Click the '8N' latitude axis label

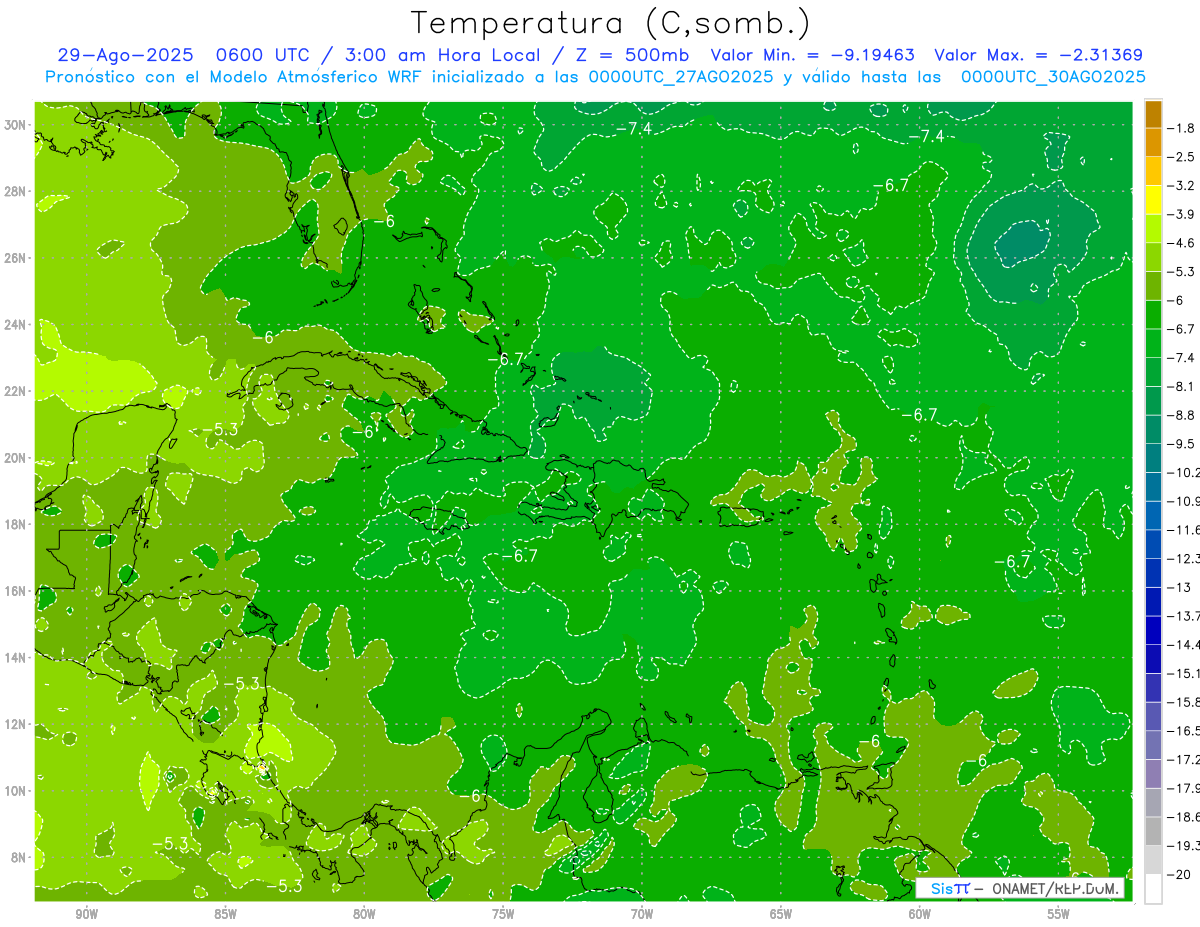(19, 857)
